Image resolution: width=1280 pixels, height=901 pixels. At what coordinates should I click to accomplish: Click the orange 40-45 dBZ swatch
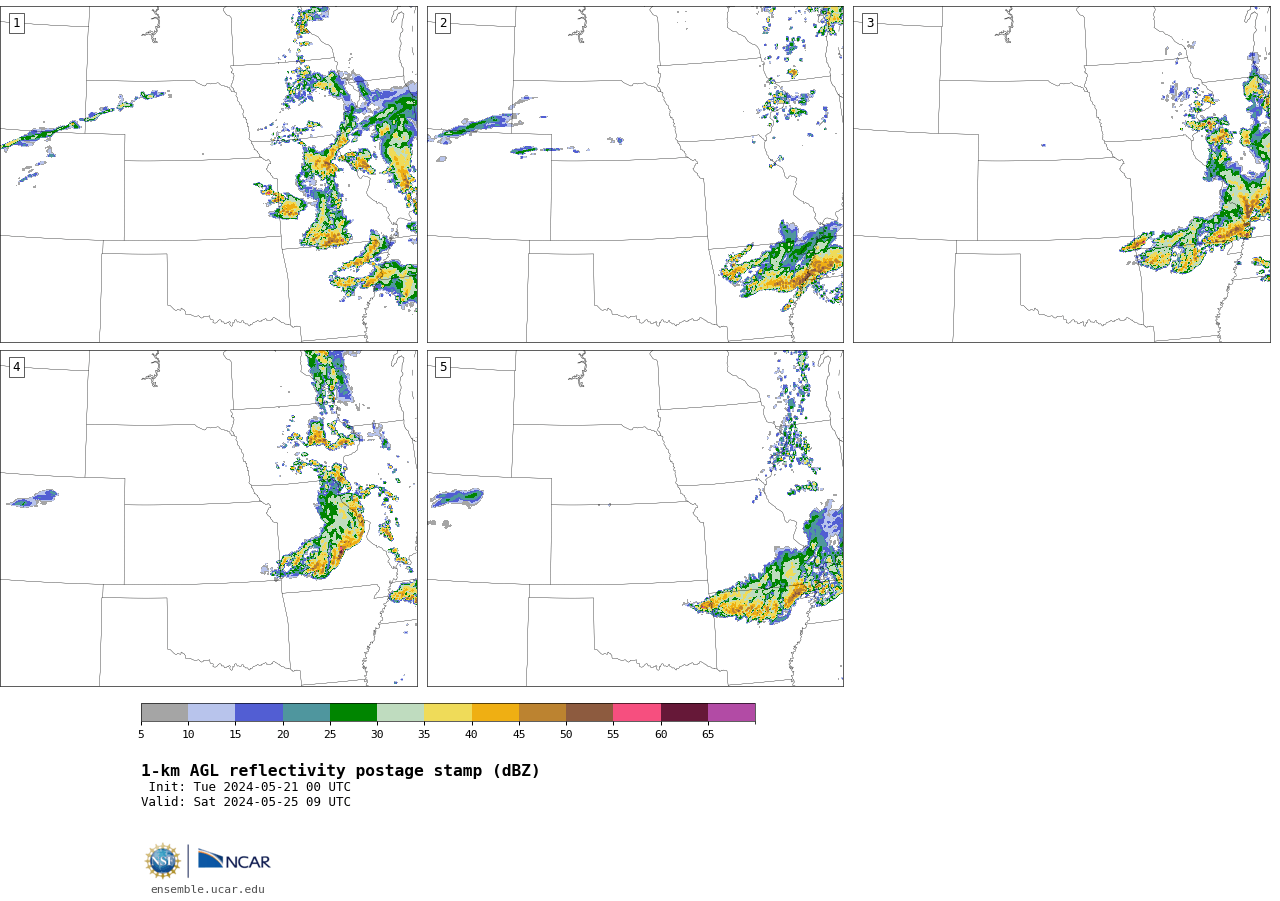[495, 712]
